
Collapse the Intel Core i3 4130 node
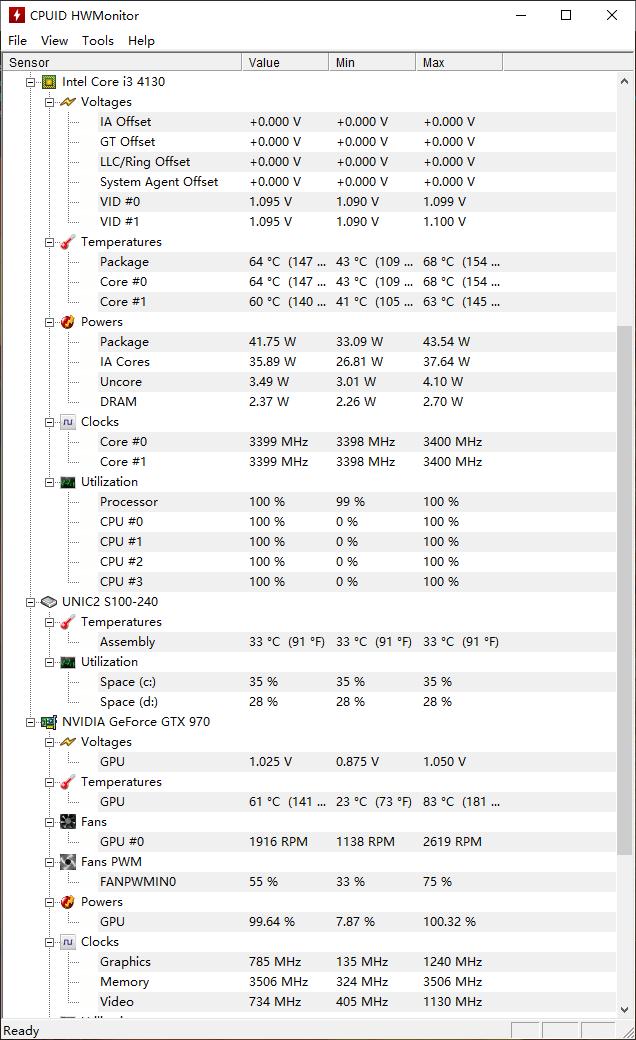(x=31, y=82)
